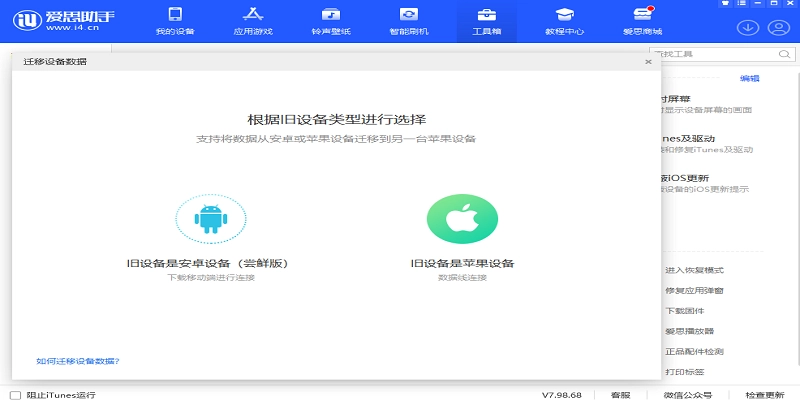800x400 pixels.
Task: Open the download manager icon
Action: 747,27
